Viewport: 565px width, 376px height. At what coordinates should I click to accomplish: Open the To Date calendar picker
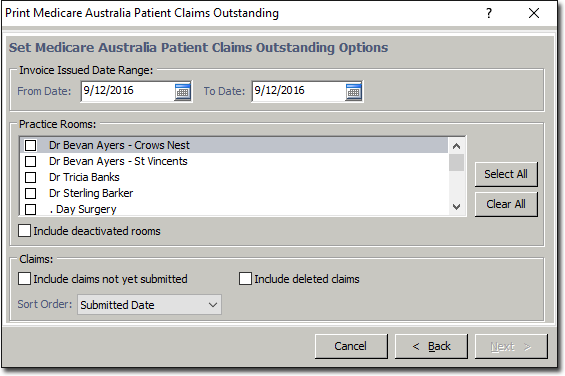coord(353,92)
